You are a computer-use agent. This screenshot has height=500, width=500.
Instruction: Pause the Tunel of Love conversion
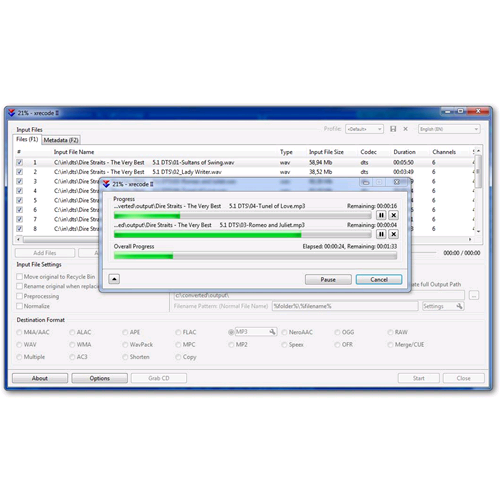point(381,215)
